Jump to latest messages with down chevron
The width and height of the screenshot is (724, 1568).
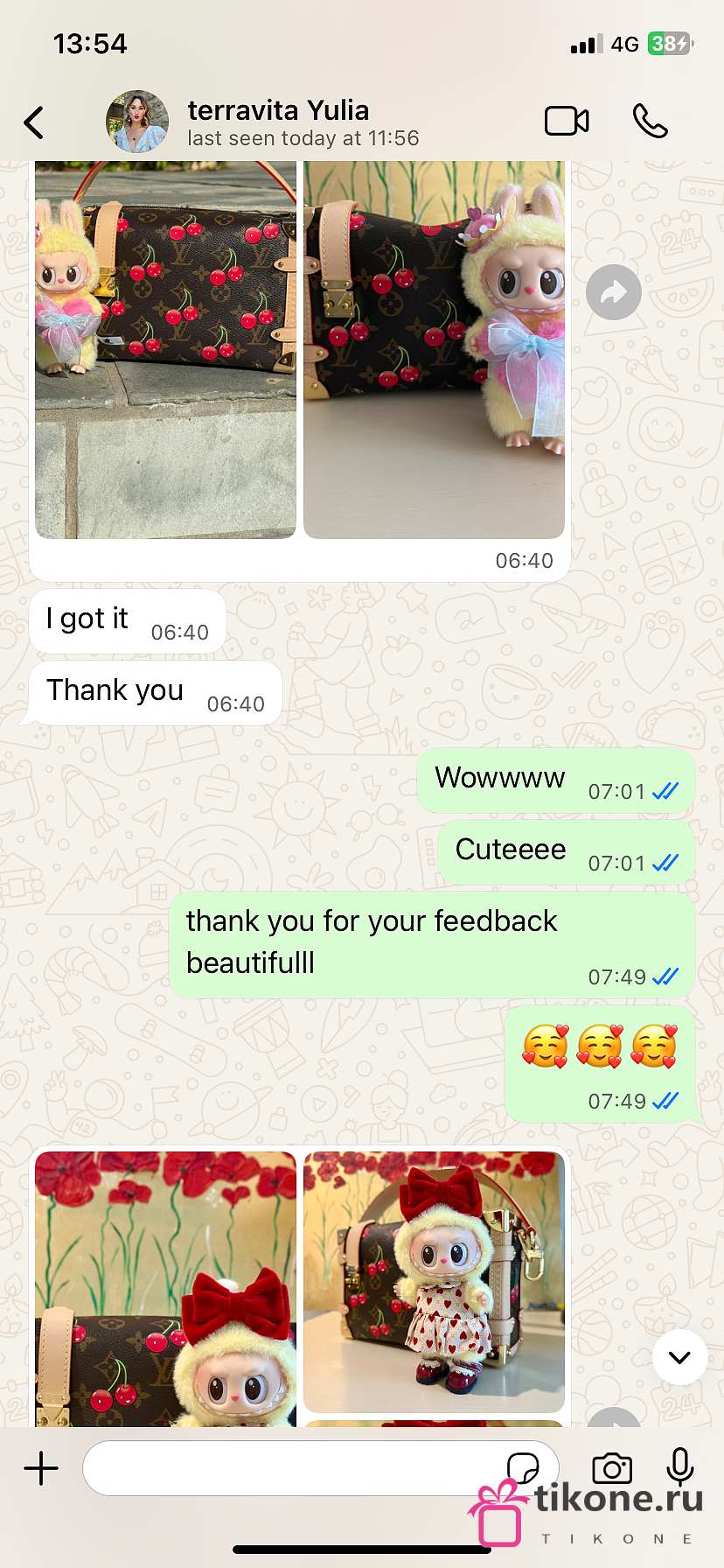[x=679, y=1357]
